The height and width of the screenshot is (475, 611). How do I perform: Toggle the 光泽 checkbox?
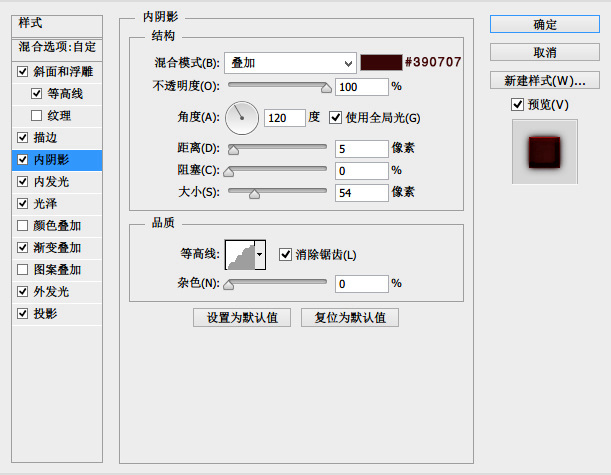23,203
